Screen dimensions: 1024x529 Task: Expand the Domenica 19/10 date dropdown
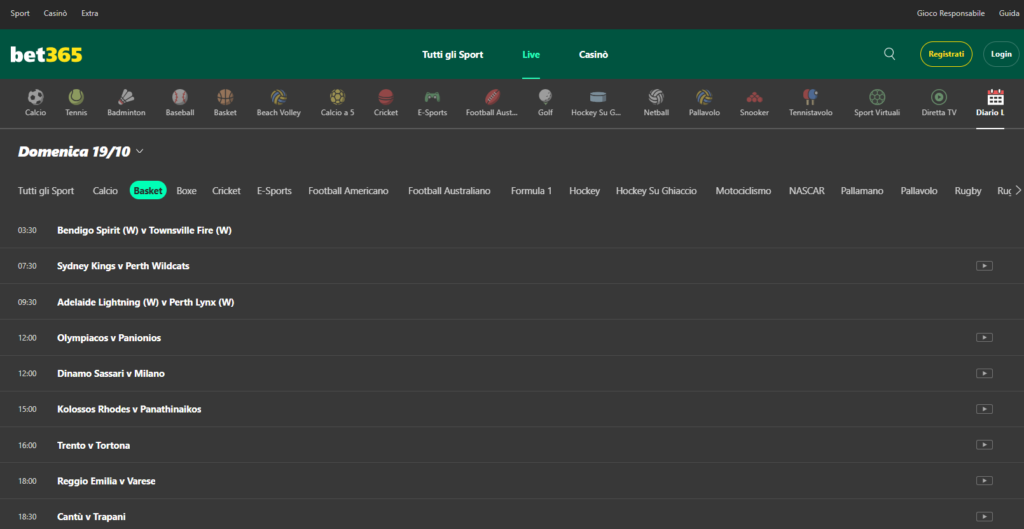click(x=139, y=152)
